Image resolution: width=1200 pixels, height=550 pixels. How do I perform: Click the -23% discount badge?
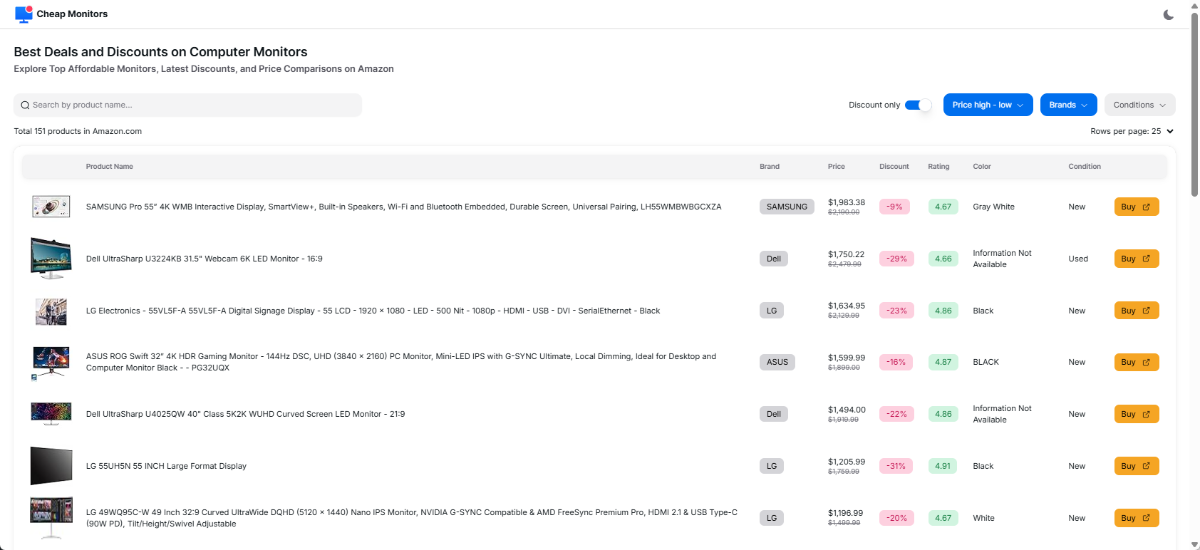point(897,311)
